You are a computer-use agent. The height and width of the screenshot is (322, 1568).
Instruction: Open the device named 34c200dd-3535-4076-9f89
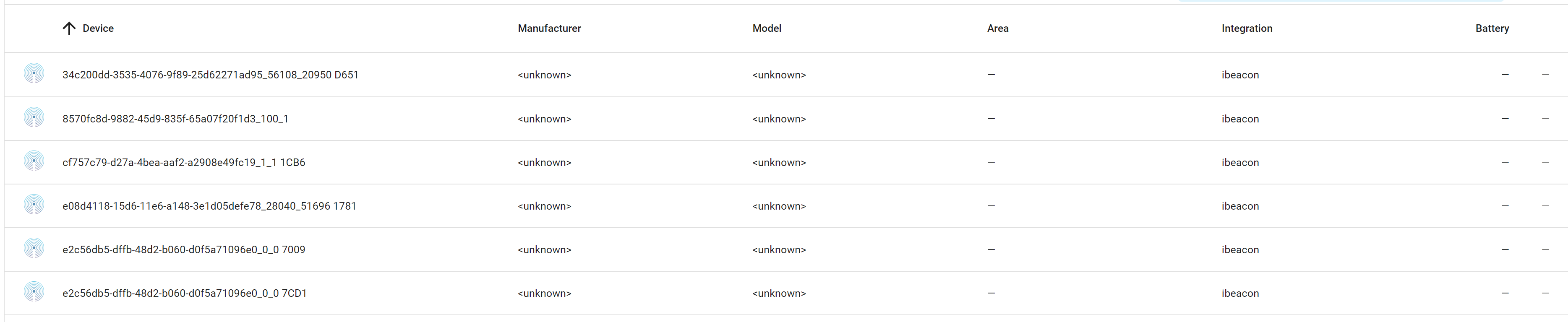(210, 74)
